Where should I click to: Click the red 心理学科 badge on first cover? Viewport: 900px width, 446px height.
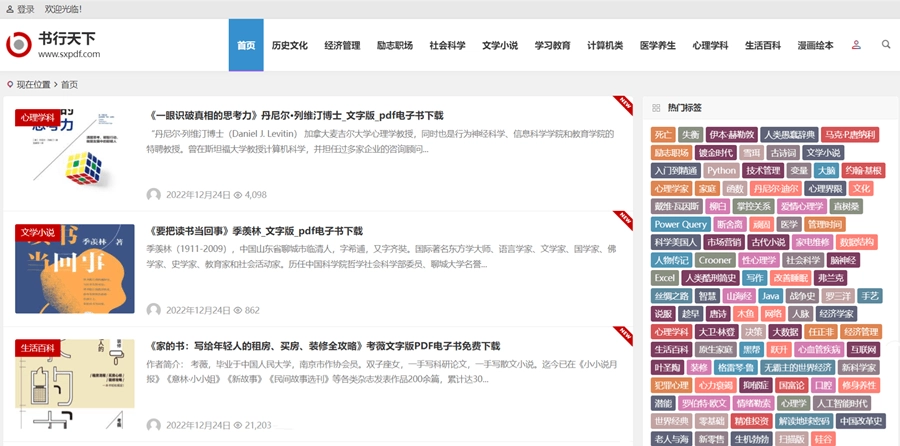[37, 117]
